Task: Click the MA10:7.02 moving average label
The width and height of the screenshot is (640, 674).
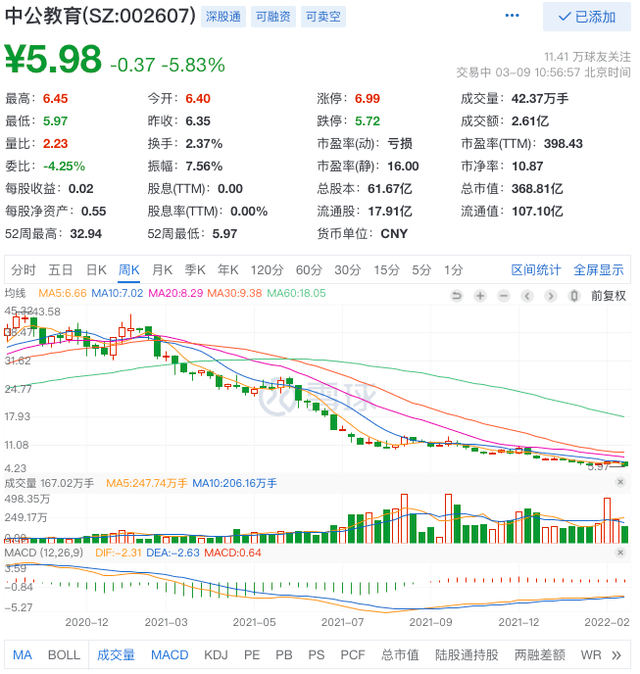Action: pos(117,293)
